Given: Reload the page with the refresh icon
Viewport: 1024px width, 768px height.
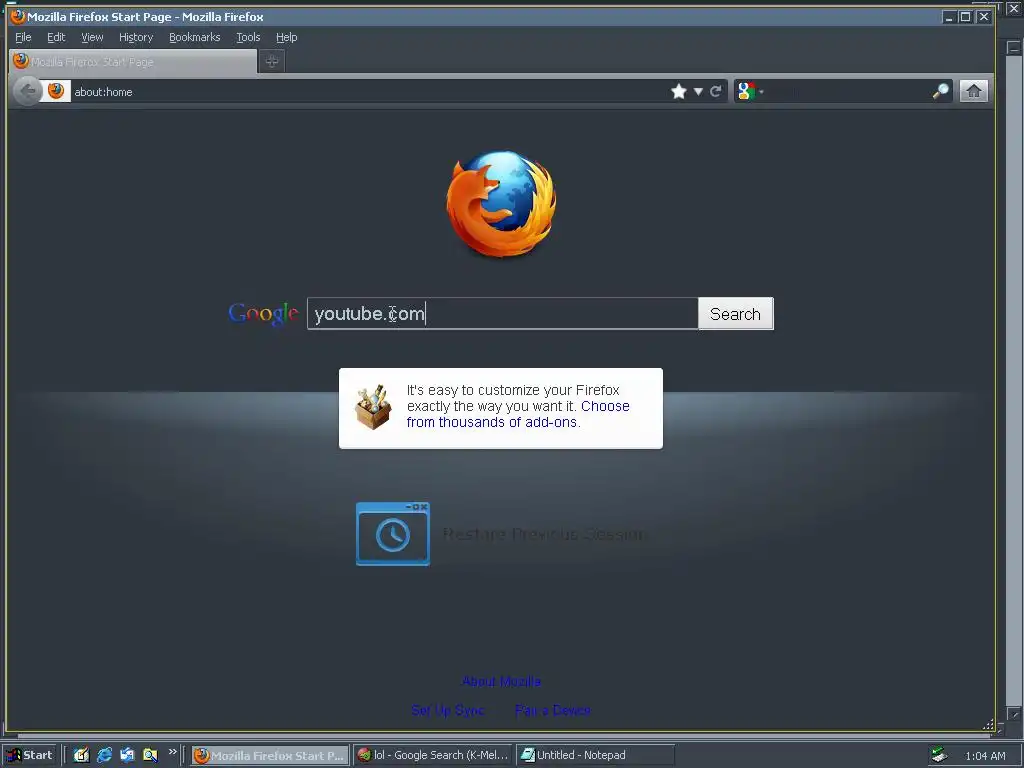Looking at the screenshot, I should pyautogui.click(x=716, y=91).
